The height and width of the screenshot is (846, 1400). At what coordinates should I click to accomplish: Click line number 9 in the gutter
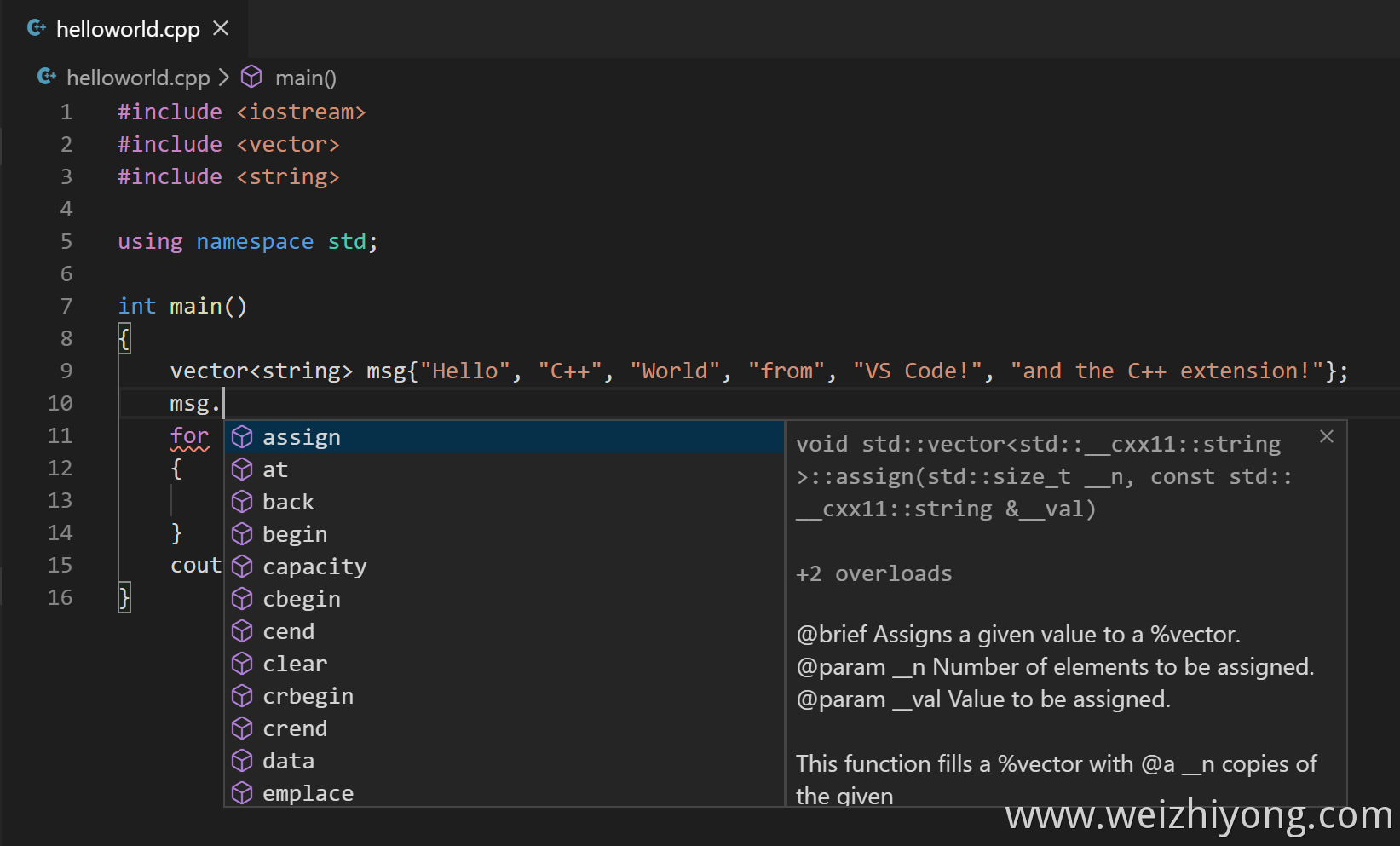pyautogui.click(x=66, y=371)
